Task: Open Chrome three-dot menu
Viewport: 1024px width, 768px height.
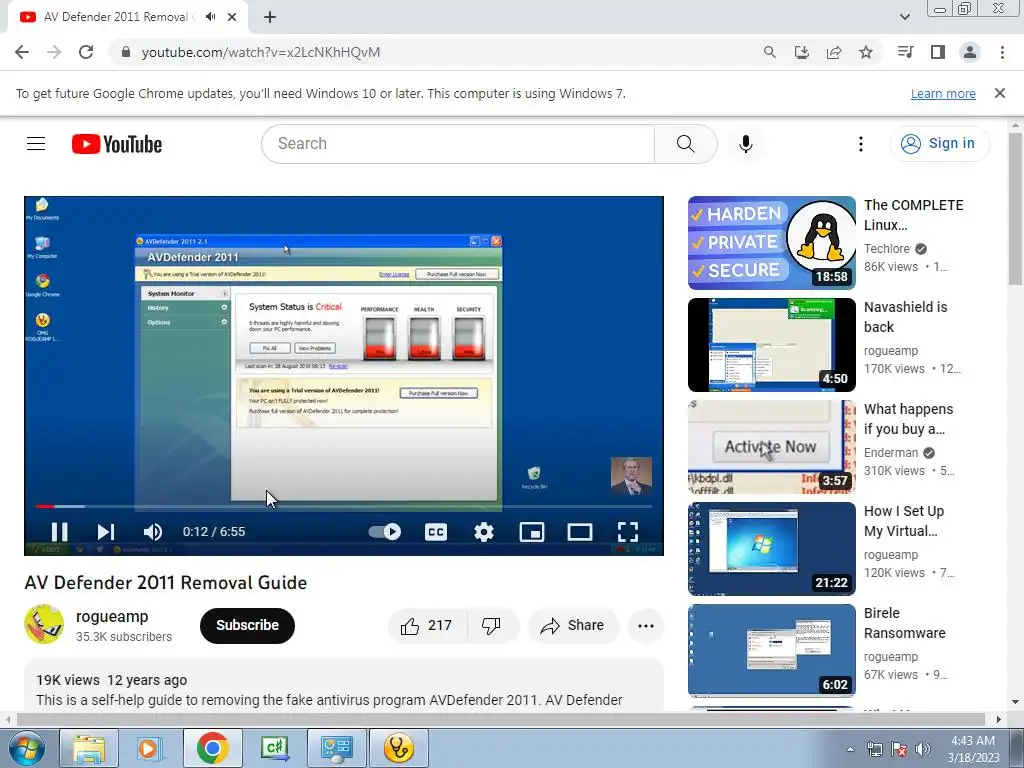Action: coord(1002,52)
